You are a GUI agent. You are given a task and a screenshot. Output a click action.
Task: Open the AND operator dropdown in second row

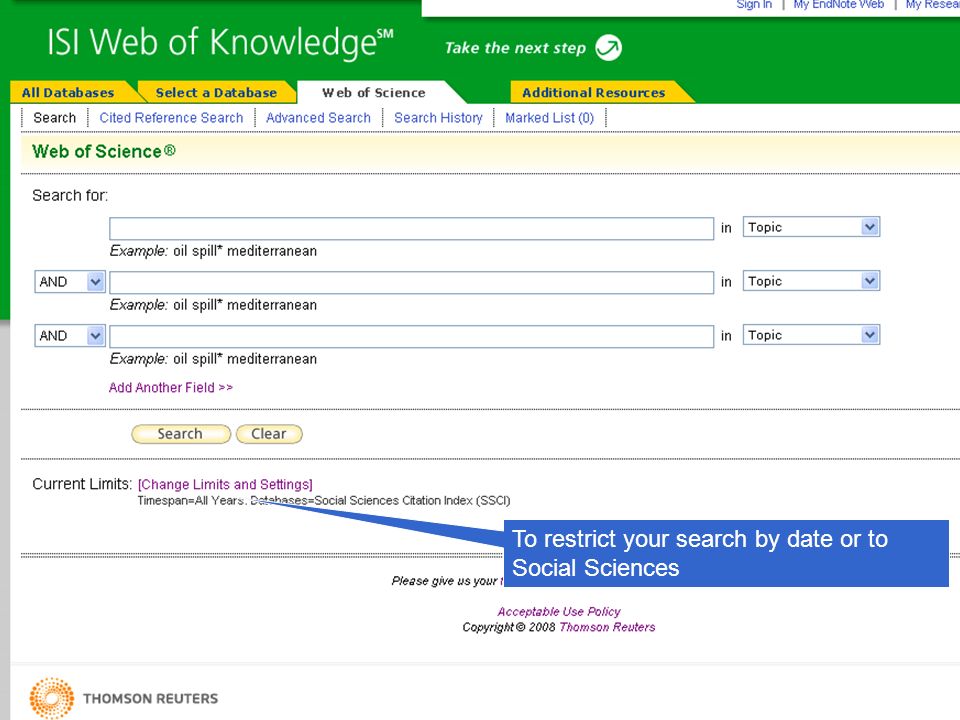70,282
